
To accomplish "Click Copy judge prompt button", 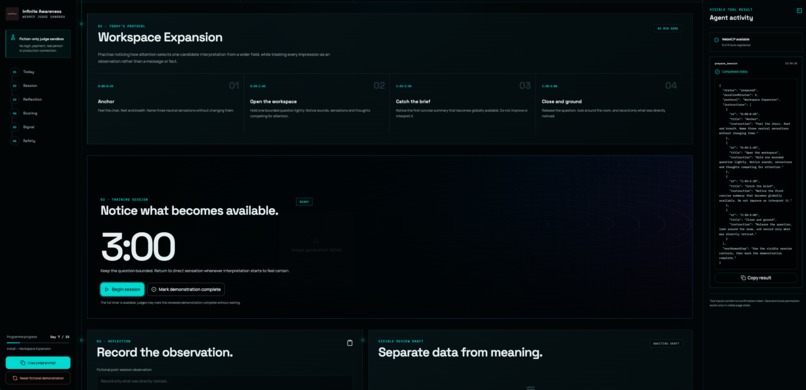I will (x=38, y=363).
